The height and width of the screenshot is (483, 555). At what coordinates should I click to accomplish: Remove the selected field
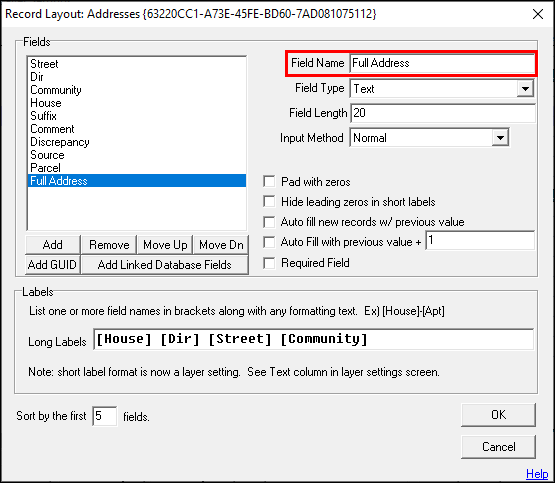coord(109,245)
